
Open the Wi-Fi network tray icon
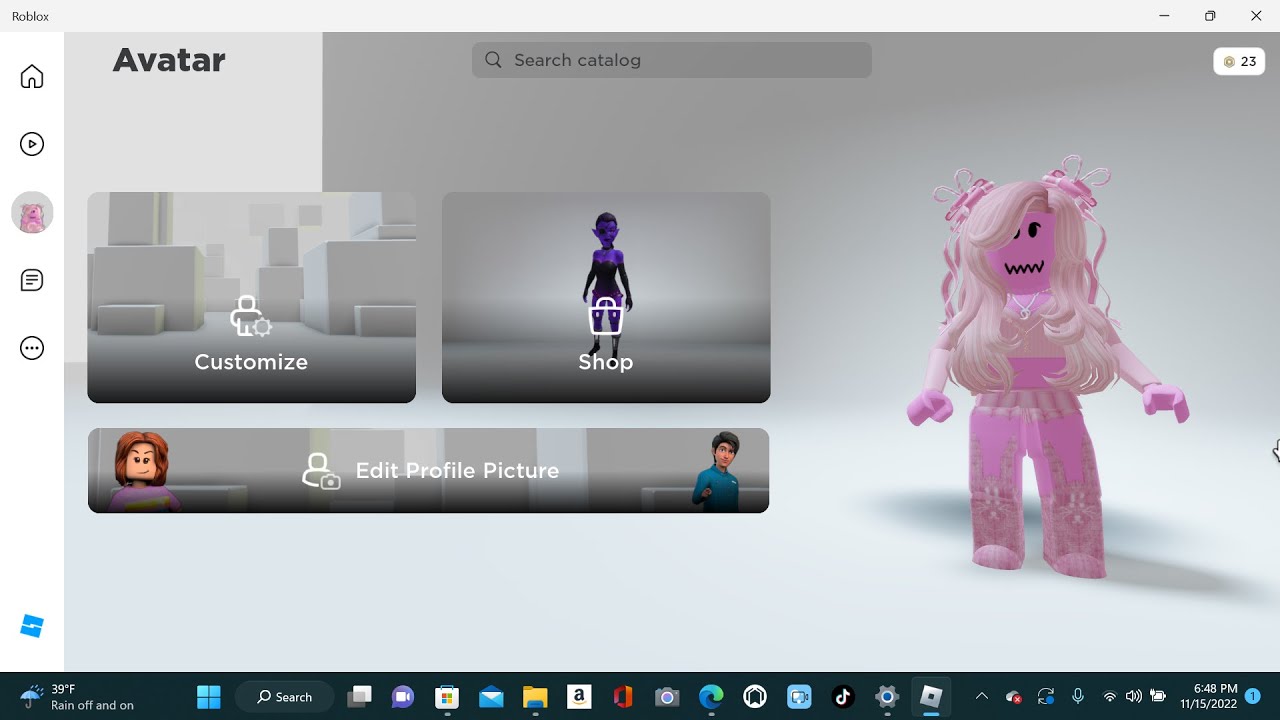[1109, 696]
